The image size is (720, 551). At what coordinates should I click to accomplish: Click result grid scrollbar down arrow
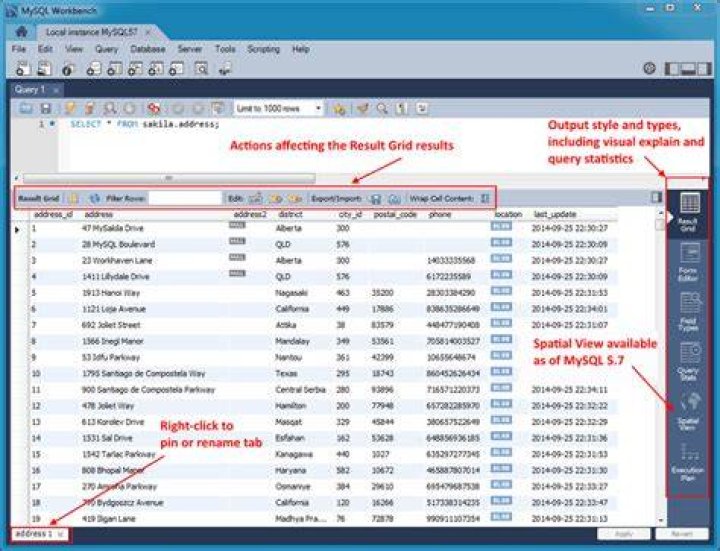coord(661,520)
